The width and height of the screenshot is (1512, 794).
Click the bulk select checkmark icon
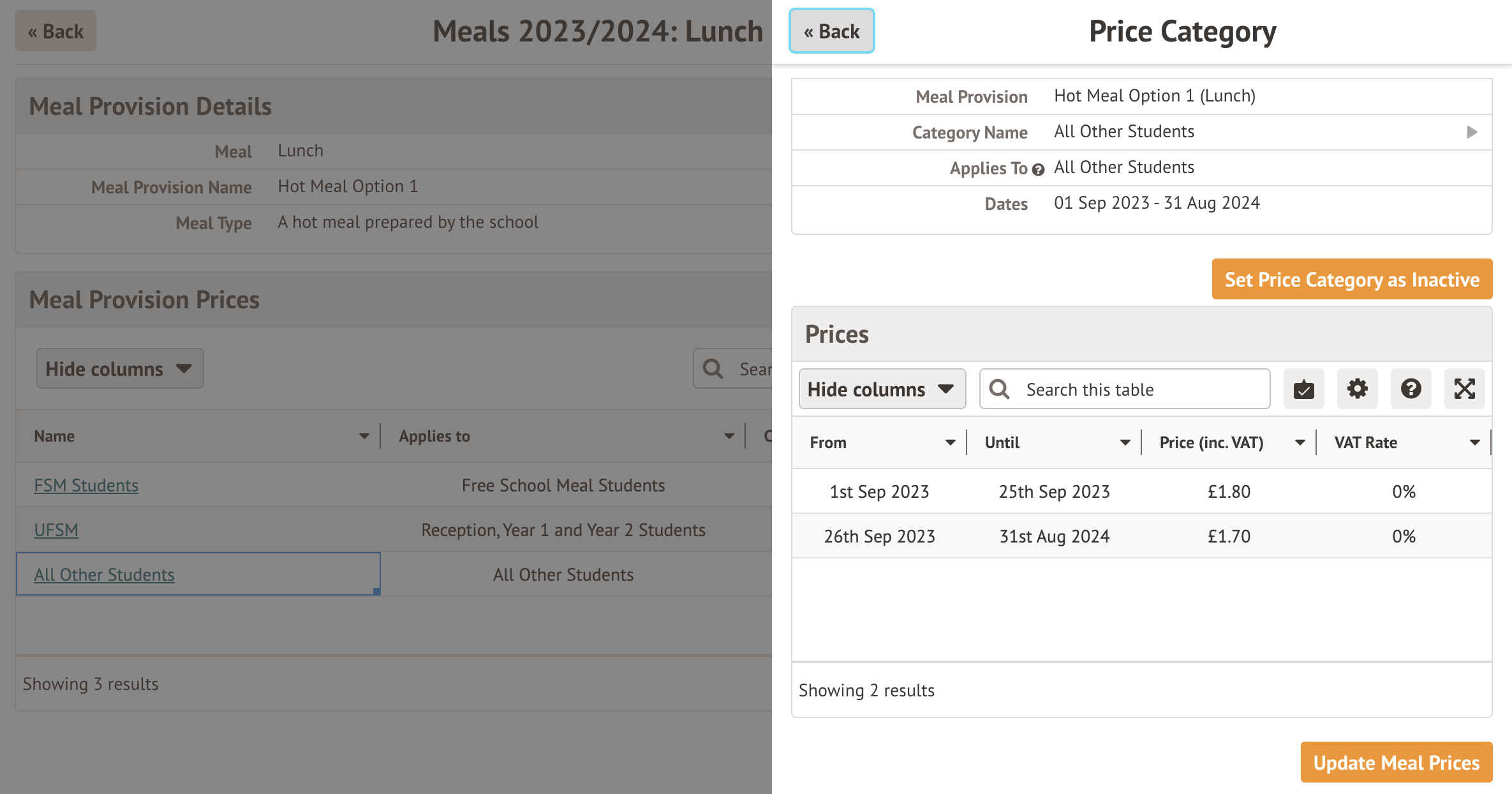pos(1303,389)
